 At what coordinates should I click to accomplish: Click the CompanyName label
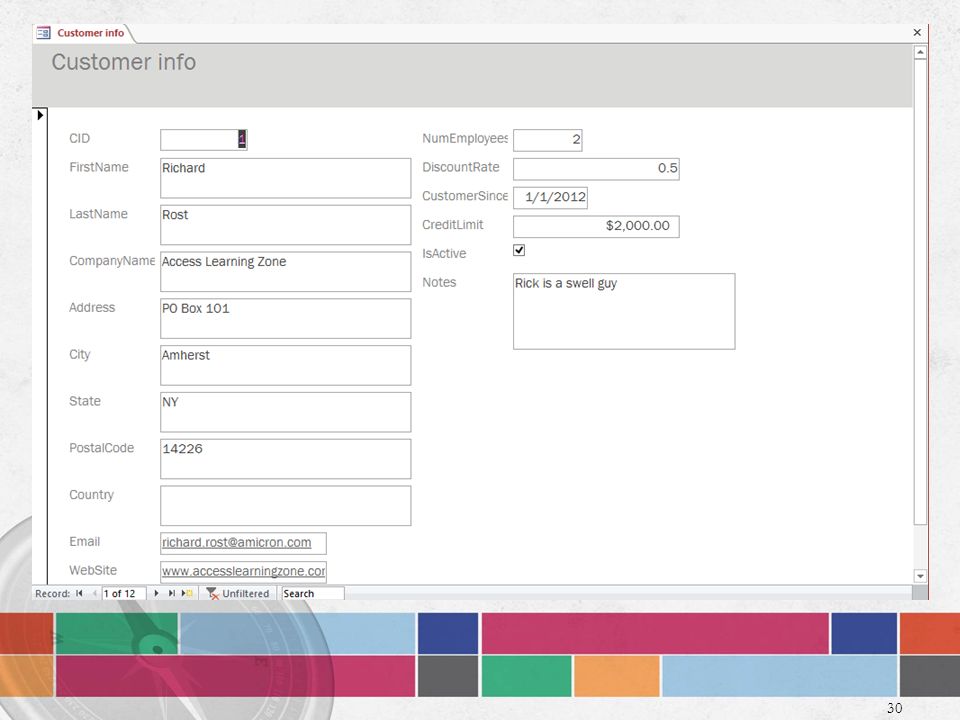point(111,261)
